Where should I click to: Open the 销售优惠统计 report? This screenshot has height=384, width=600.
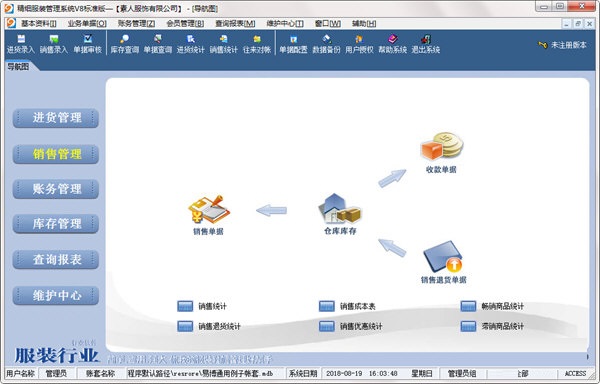click(x=327, y=326)
